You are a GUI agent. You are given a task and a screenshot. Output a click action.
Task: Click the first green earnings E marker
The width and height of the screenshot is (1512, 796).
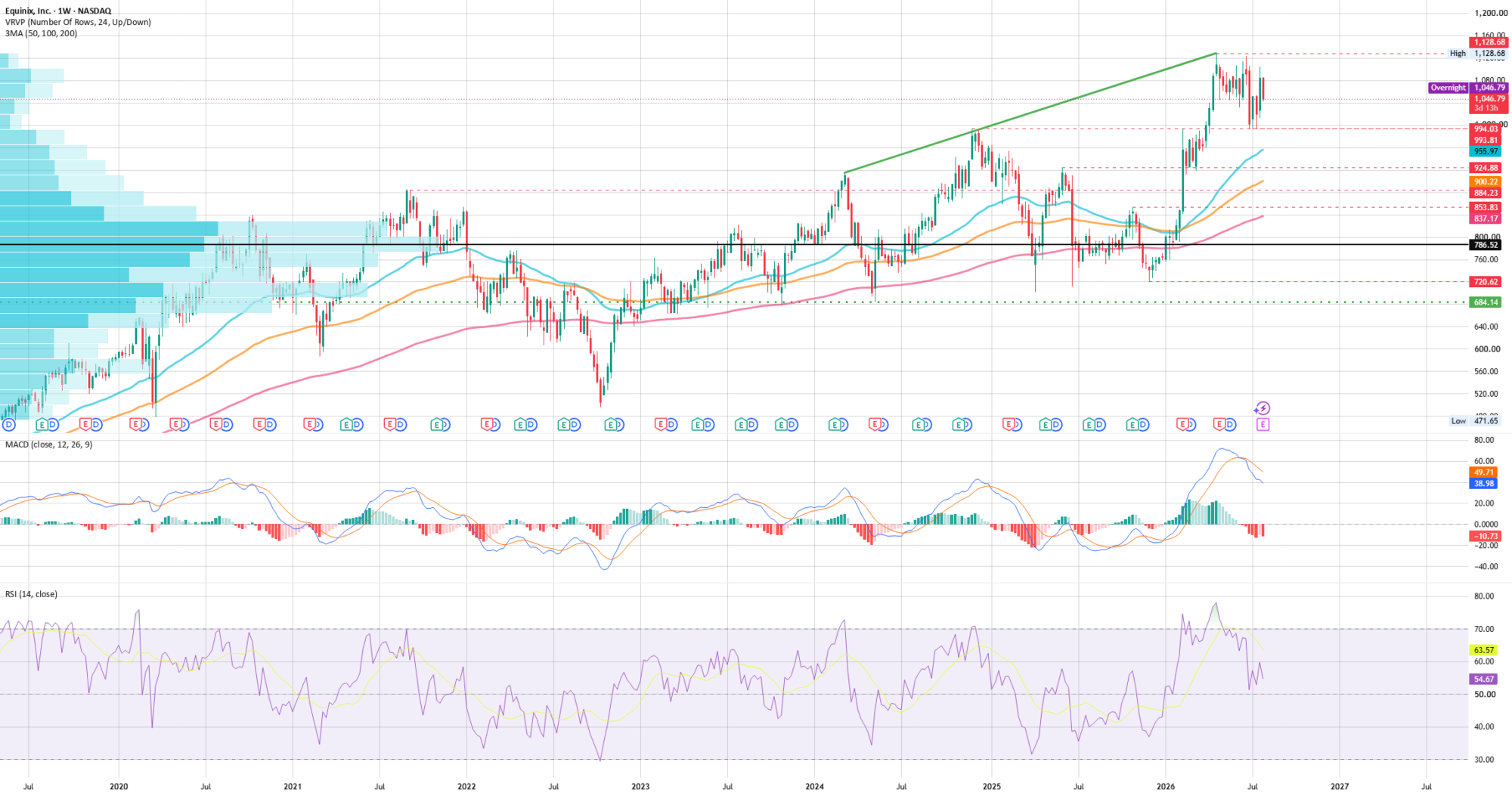click(42, 425)
